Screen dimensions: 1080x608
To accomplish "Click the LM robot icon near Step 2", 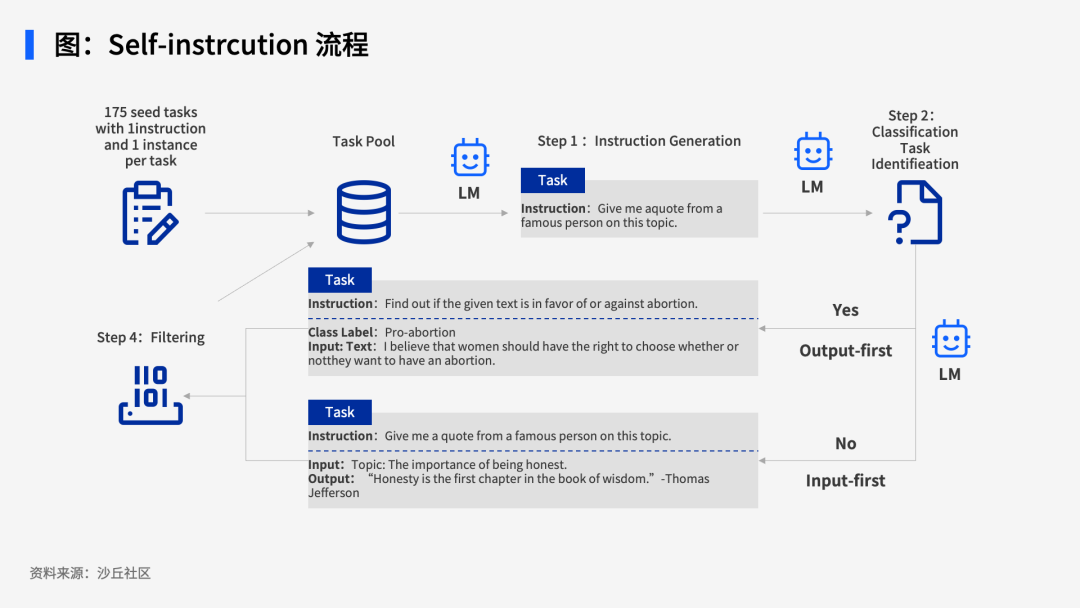I will (x=813, y=151).
